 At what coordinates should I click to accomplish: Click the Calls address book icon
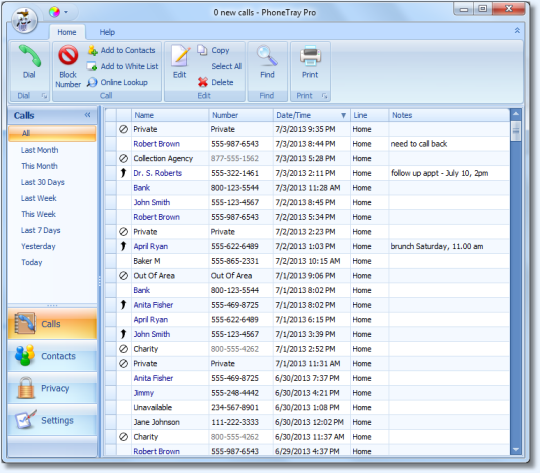[x=24, y=323]
